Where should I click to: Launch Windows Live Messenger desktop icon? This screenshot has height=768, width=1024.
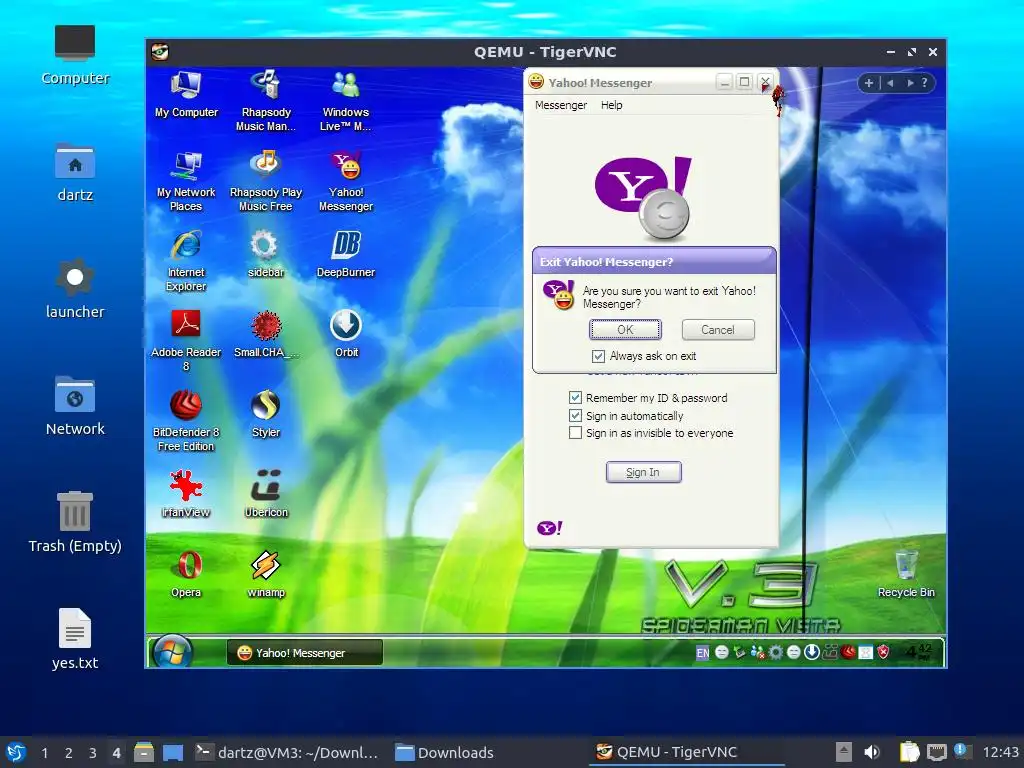345,101
